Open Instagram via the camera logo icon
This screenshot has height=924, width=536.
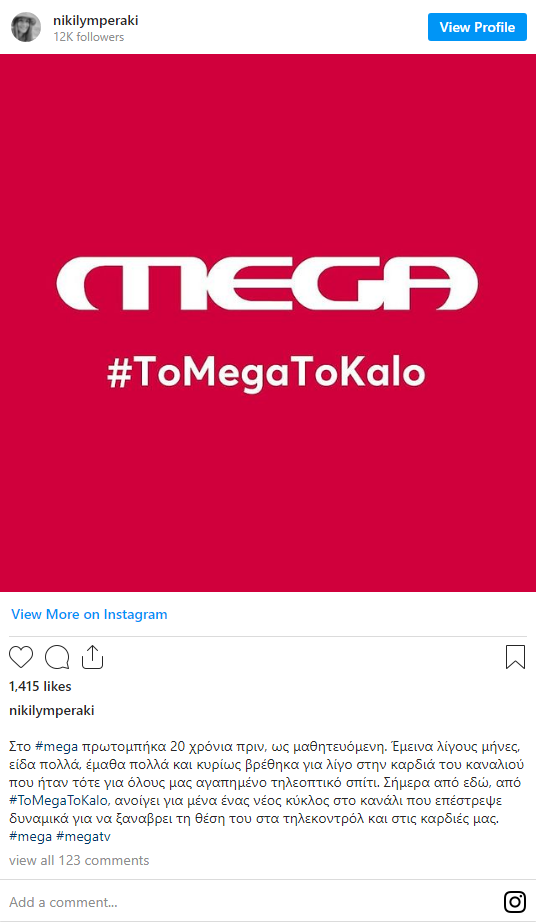(515, 902)
